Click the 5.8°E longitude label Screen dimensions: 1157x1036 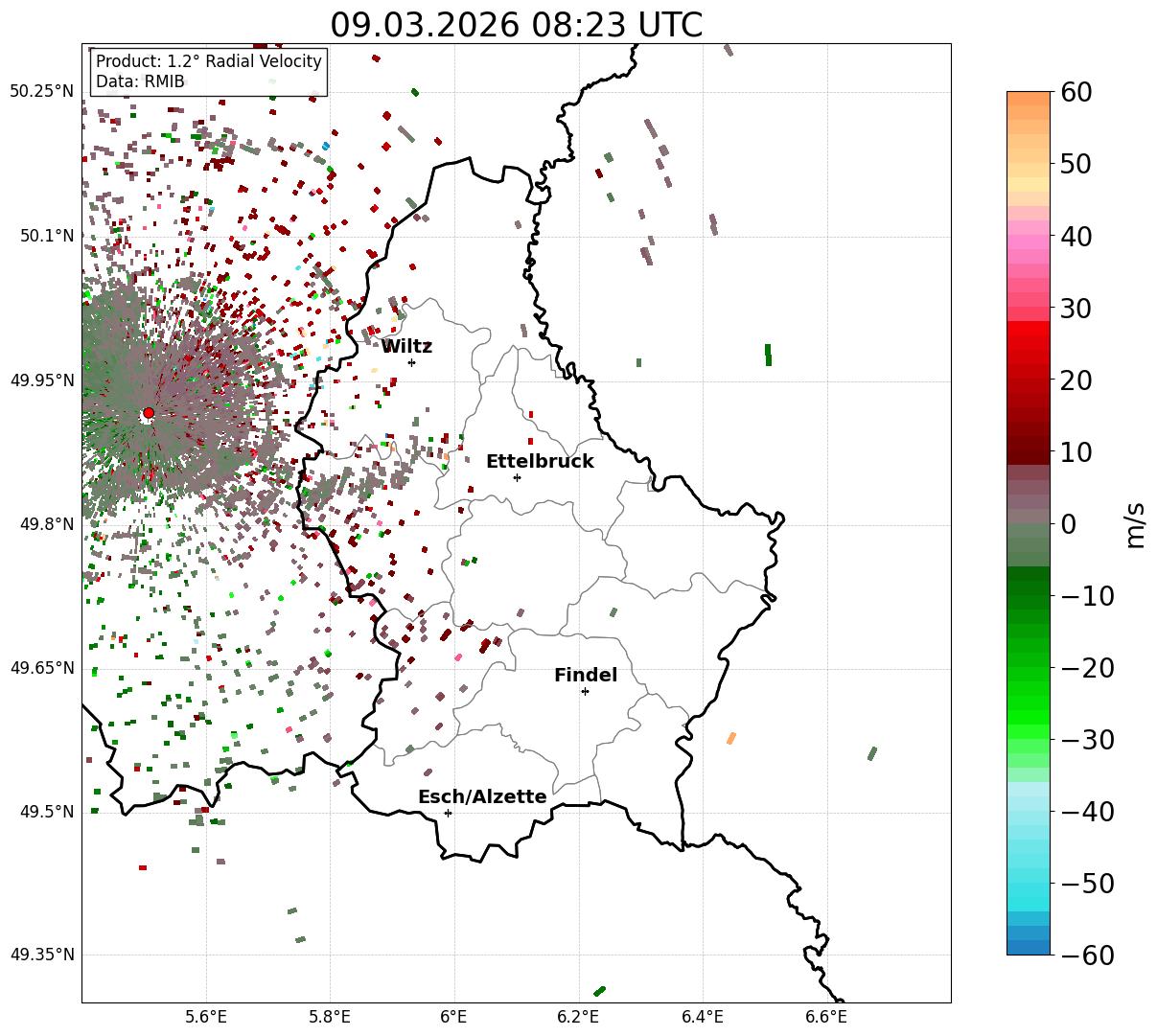point(330,1016)
